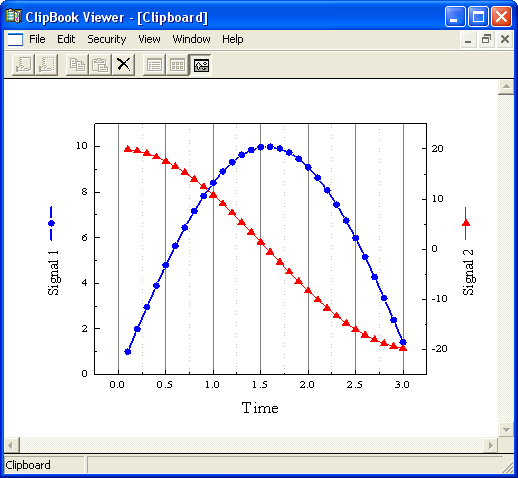Open the document control menu icon left of File

15,39
